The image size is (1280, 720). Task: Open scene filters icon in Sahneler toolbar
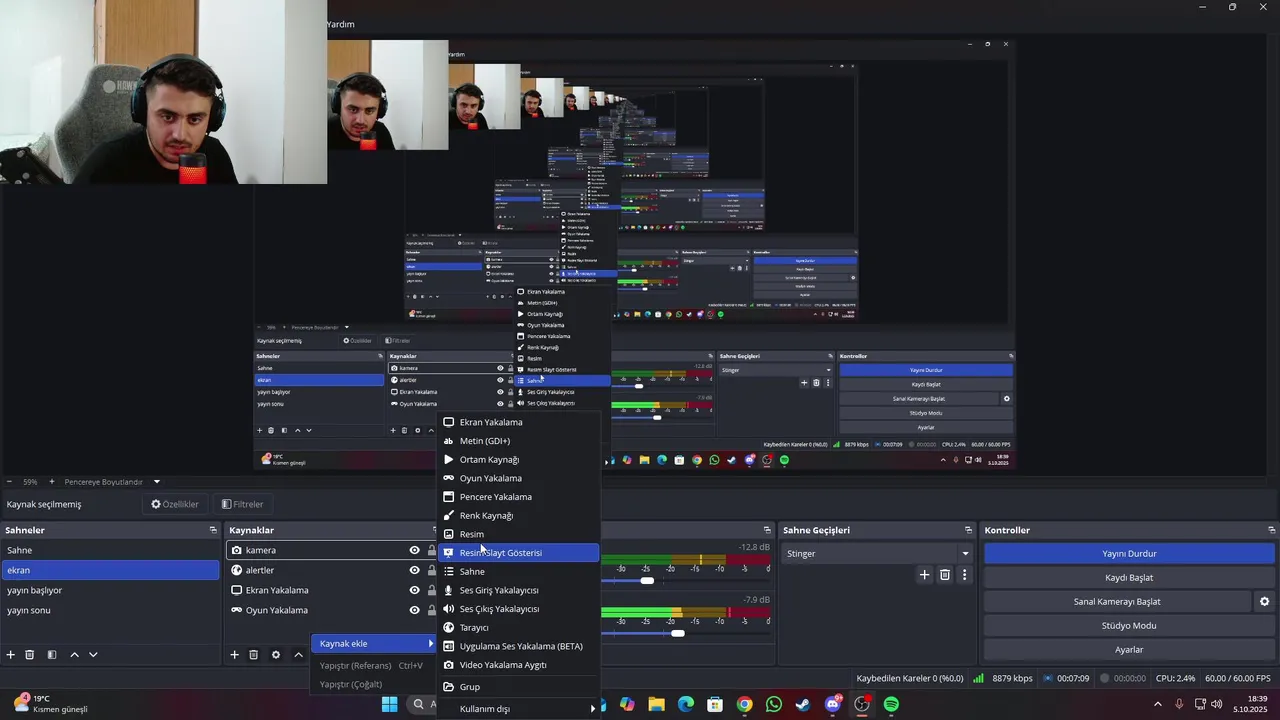pos(52,655)
